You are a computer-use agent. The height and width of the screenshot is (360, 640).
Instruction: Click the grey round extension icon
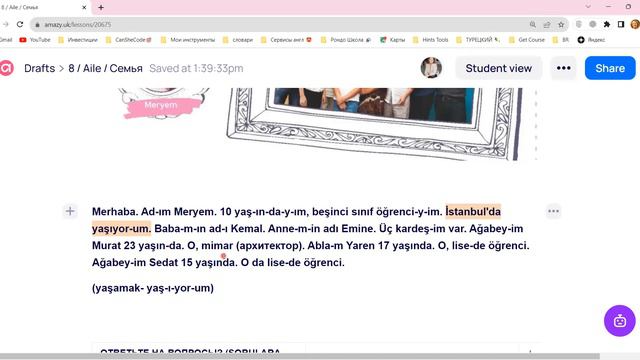[x=593, y=24]
